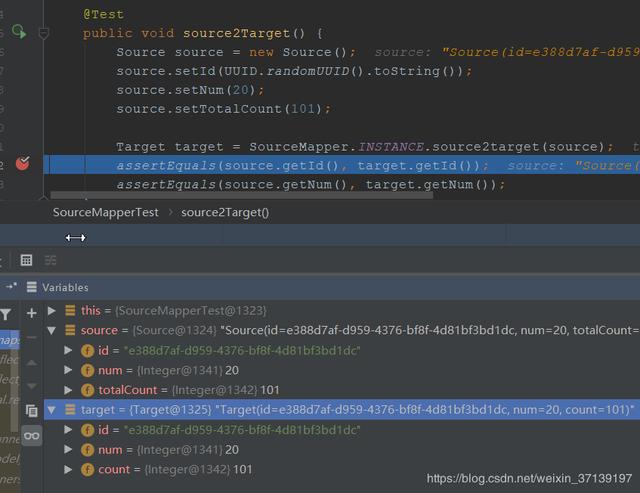
Task: Click the field icon beside target num
Action: coord(87,450)
